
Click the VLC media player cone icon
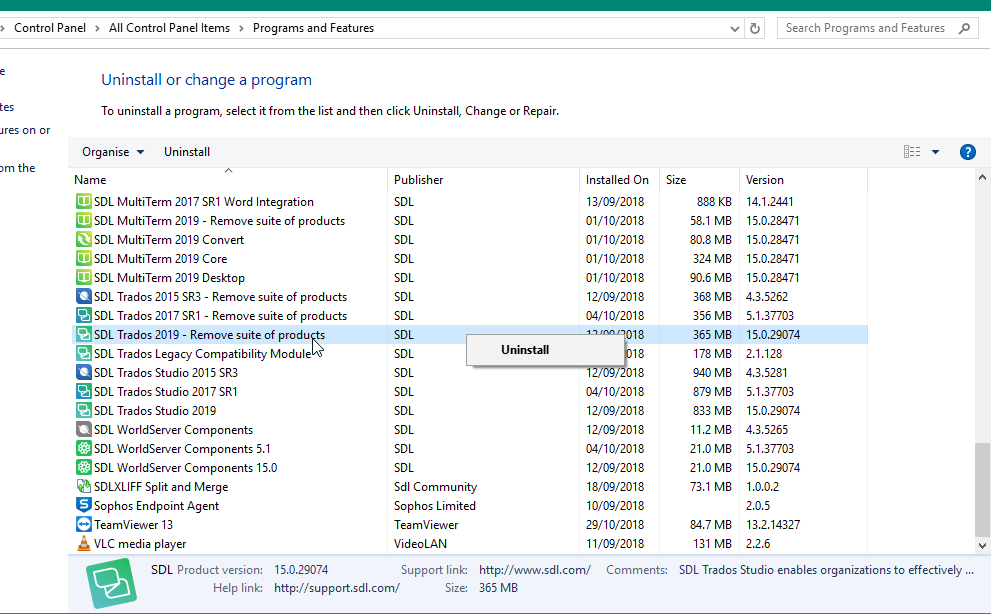[83, 543]
